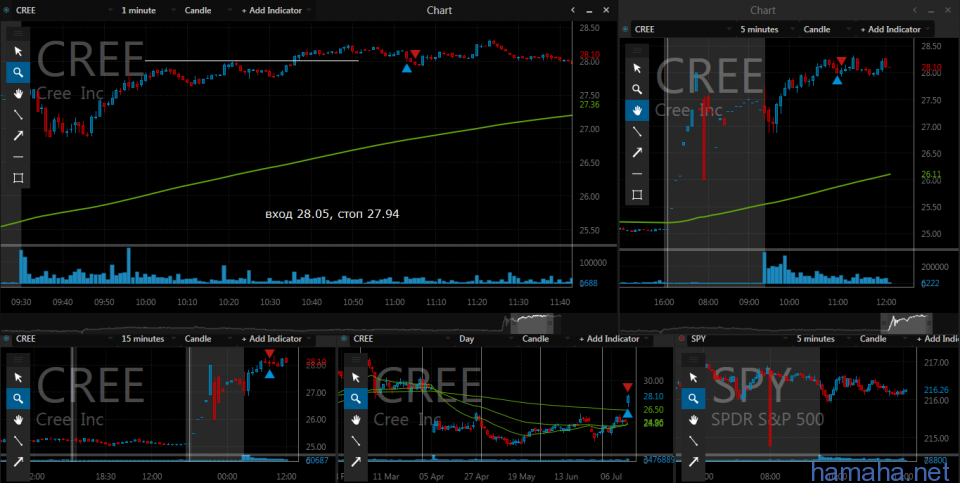
Task: Click the toolbar grip handle in the 1 minute chart
Action: point(18,33)
